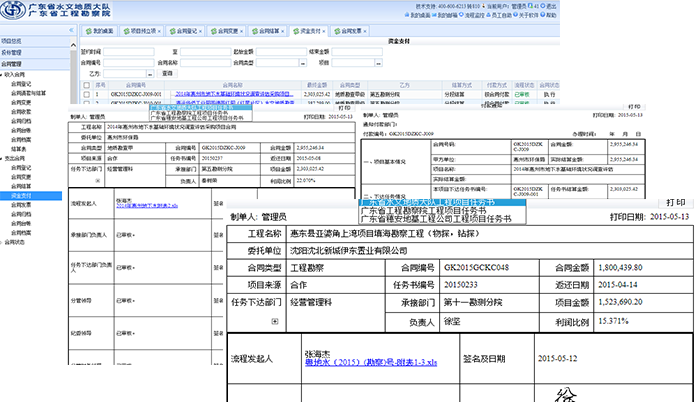The width and height of the screenshot is (698, 402).
Task: Tick the checkbox for row 1 GK2015DZKC-J009-001
Action: click(x=86, y=94)
